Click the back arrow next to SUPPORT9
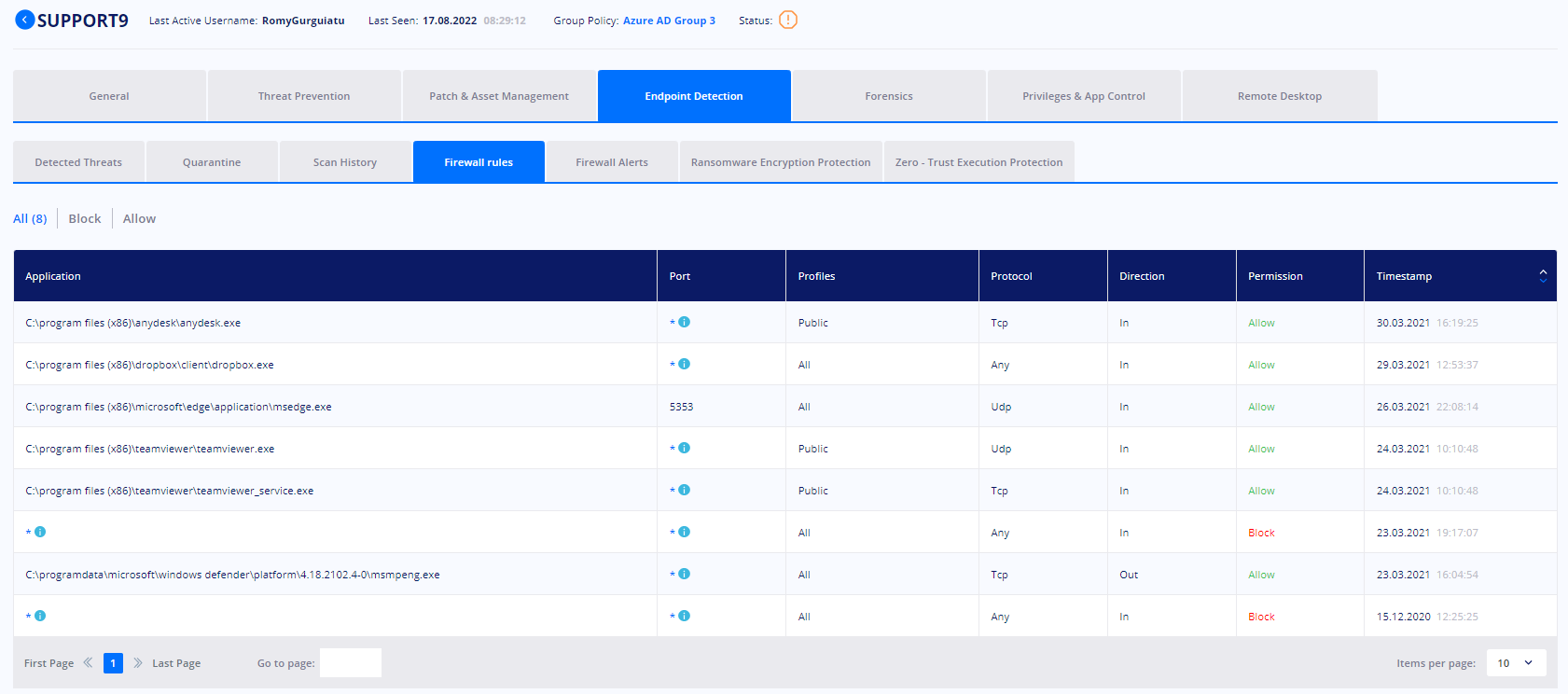The image size is (1568, 694). [x=25, y=20]
